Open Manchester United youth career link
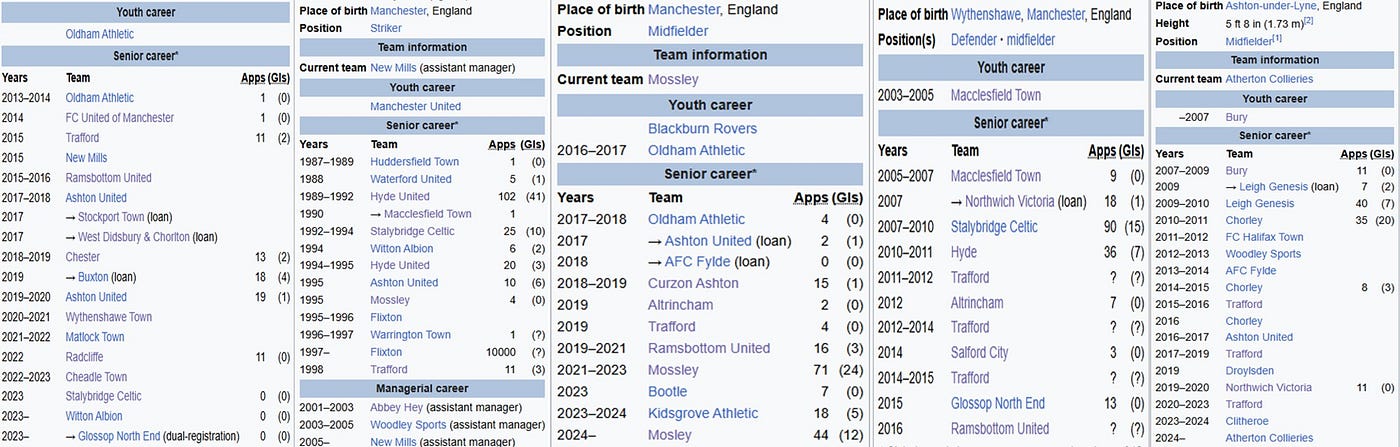Image resolution: width=1400 pixels, height=447 pixels. [x=415, y=106]
